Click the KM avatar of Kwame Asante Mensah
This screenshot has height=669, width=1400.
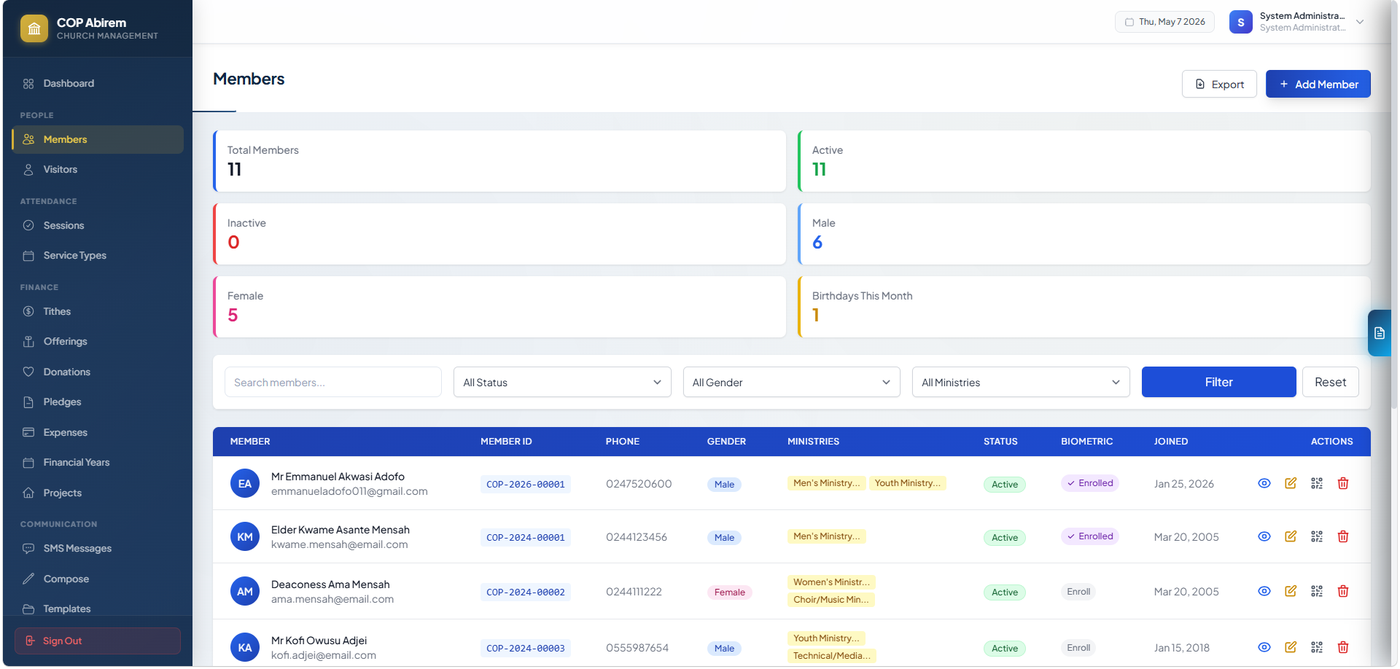[245, 537]
